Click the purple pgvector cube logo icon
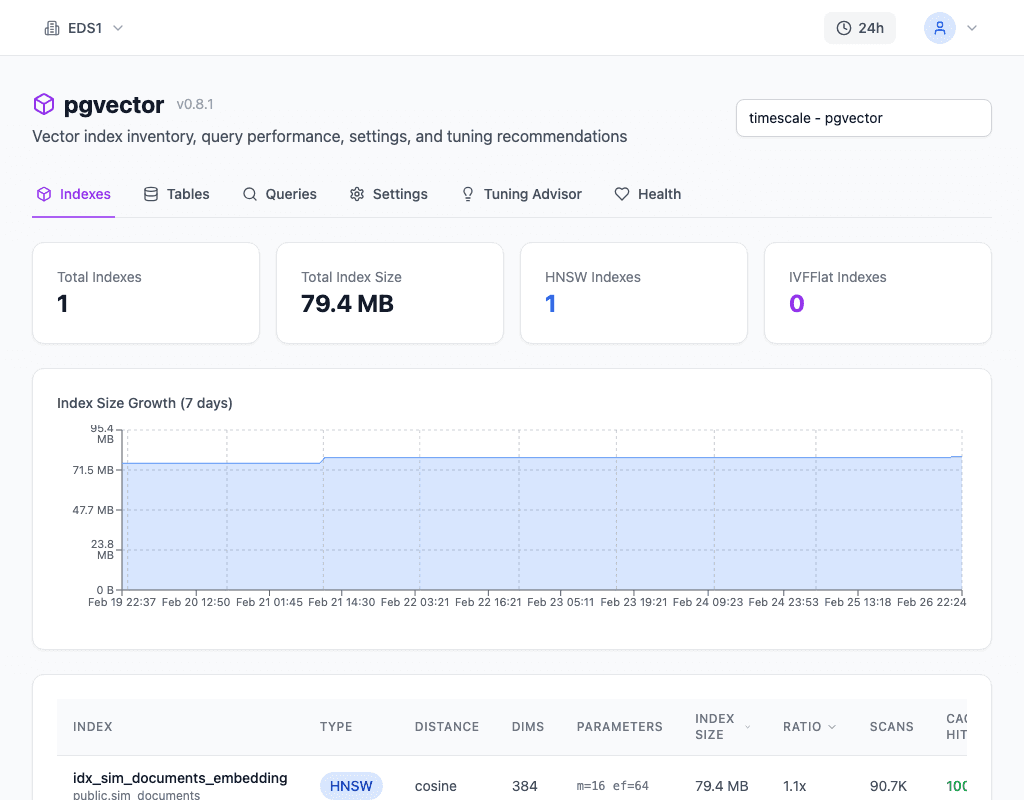The height and width of the screenshot is (800, 1024). tap(43, 104)
